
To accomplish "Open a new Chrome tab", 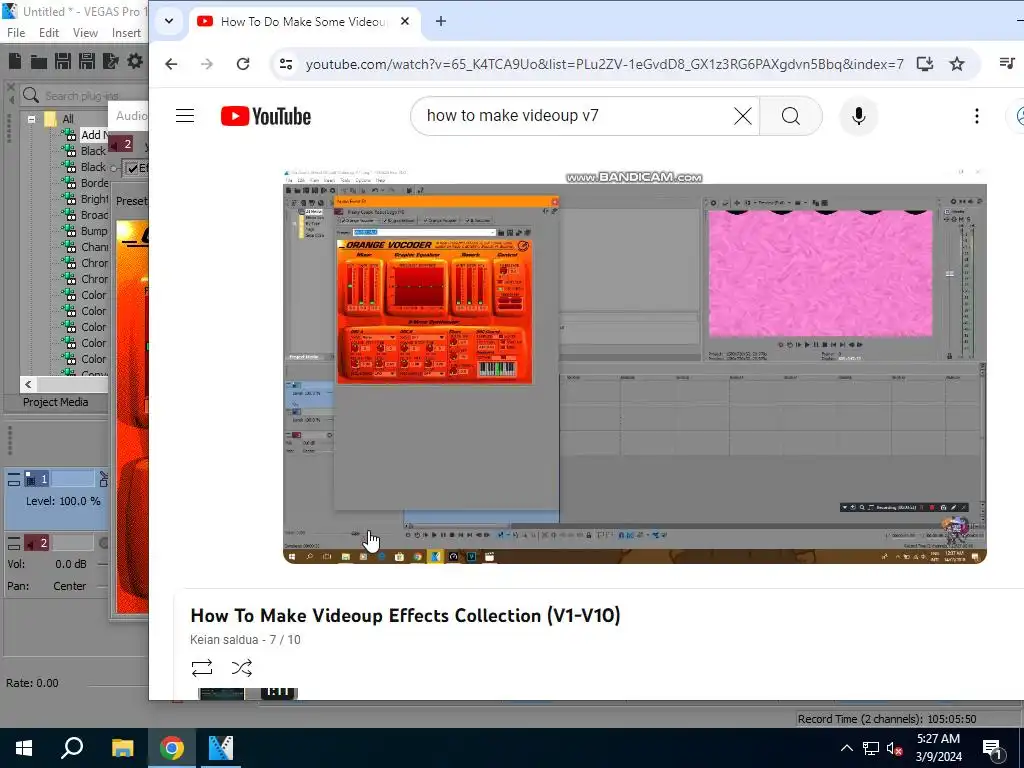I will pos(441,22).
